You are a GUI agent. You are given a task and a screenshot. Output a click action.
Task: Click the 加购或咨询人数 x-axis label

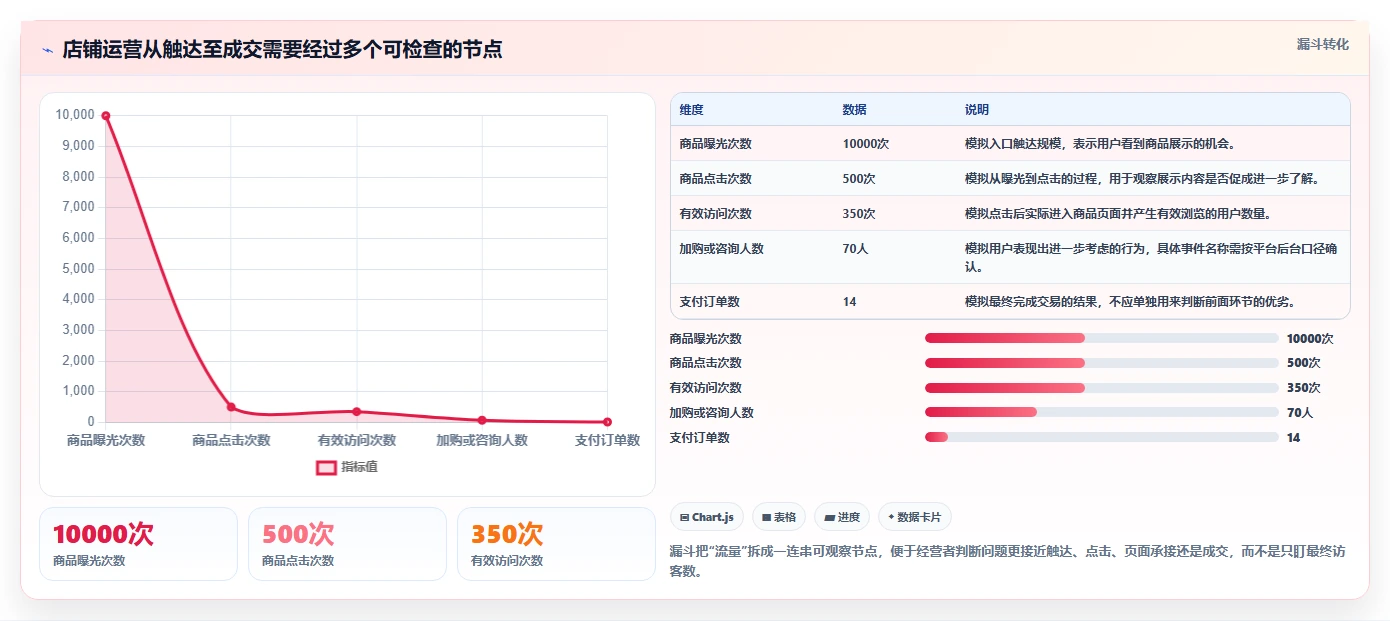pyautogui.click(x=482, y=440)
